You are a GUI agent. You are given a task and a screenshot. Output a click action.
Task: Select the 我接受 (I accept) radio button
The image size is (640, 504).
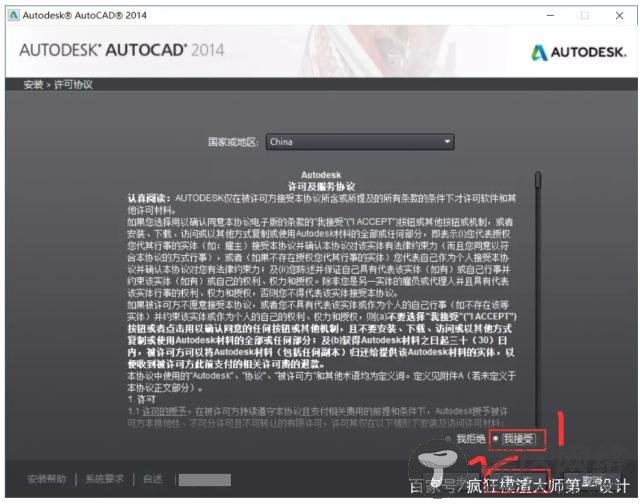496,439
